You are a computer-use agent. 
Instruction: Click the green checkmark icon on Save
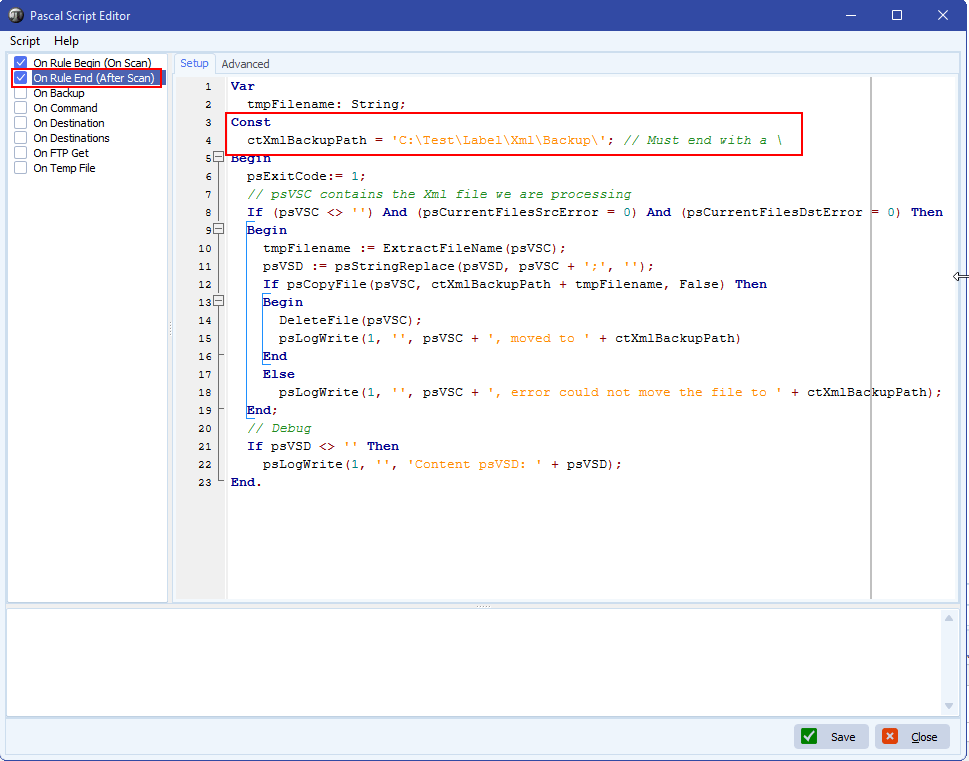(x=810, y=737)
